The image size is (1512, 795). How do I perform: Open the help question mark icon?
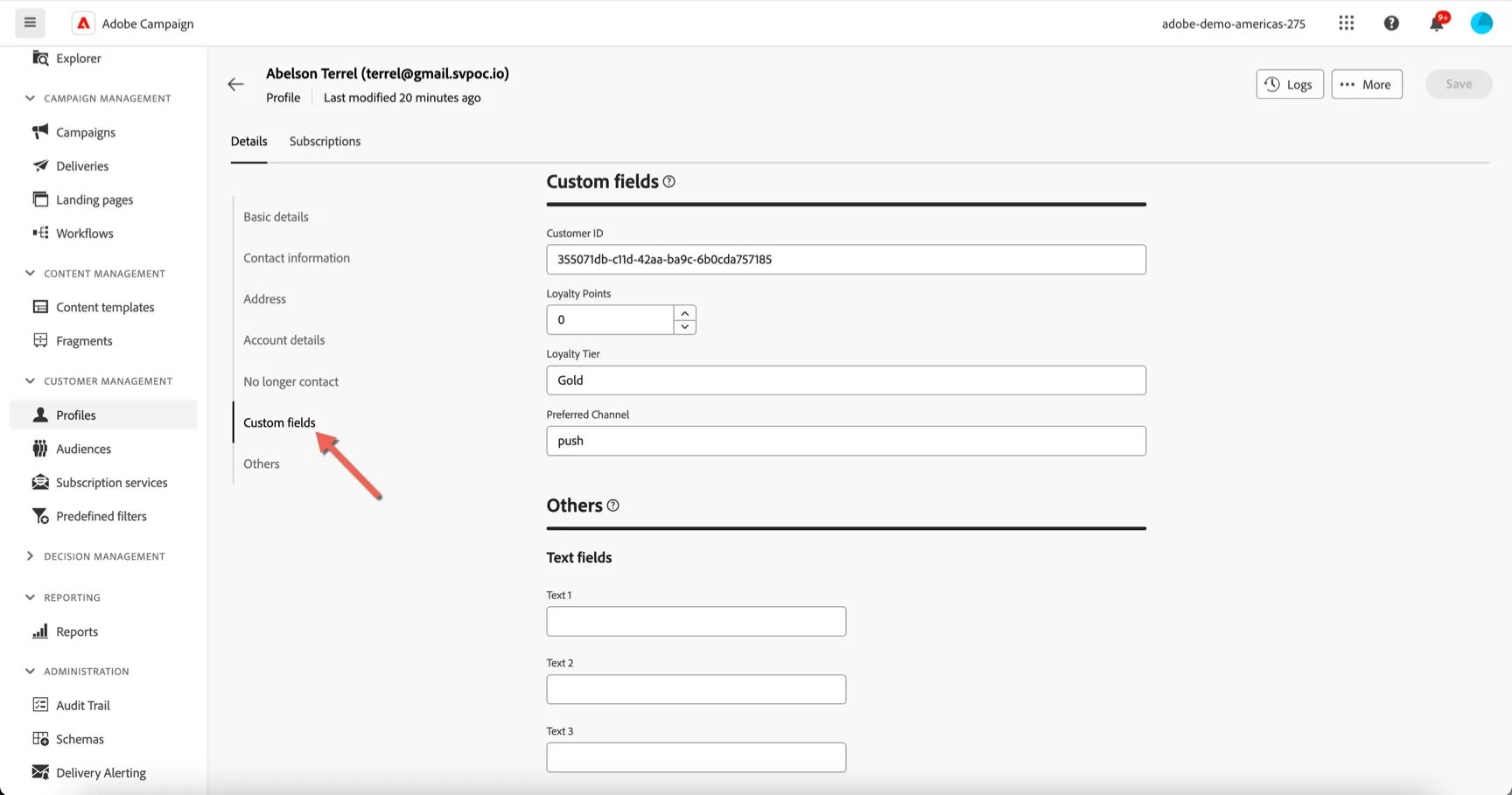(1391, 24)
